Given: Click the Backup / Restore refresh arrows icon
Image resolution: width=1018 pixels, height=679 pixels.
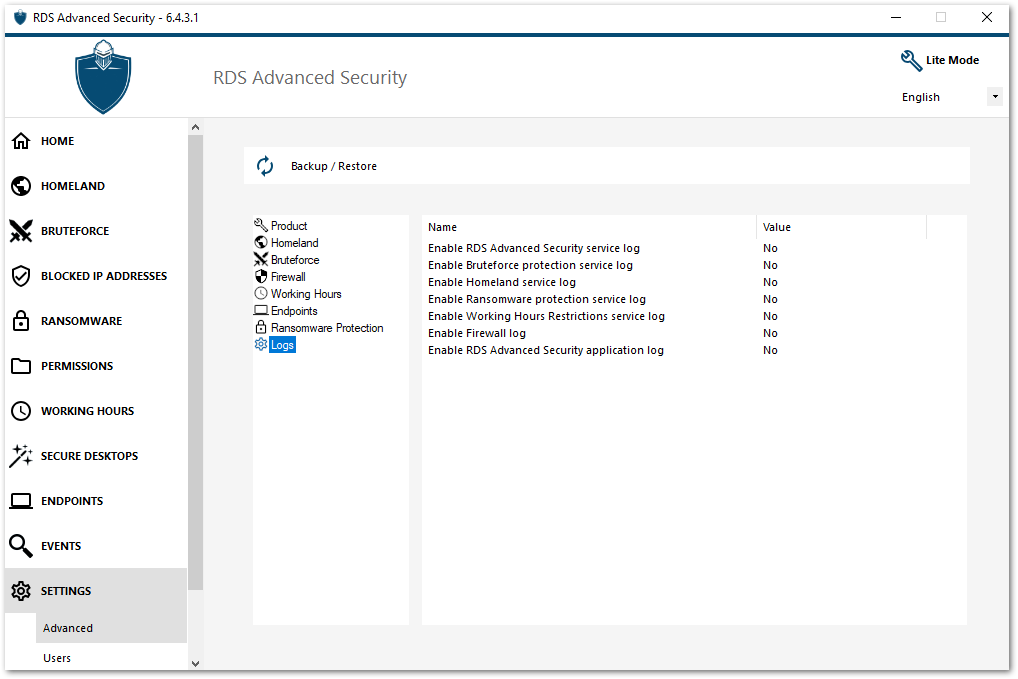Looking at the screenshot, I should point(265,166).
